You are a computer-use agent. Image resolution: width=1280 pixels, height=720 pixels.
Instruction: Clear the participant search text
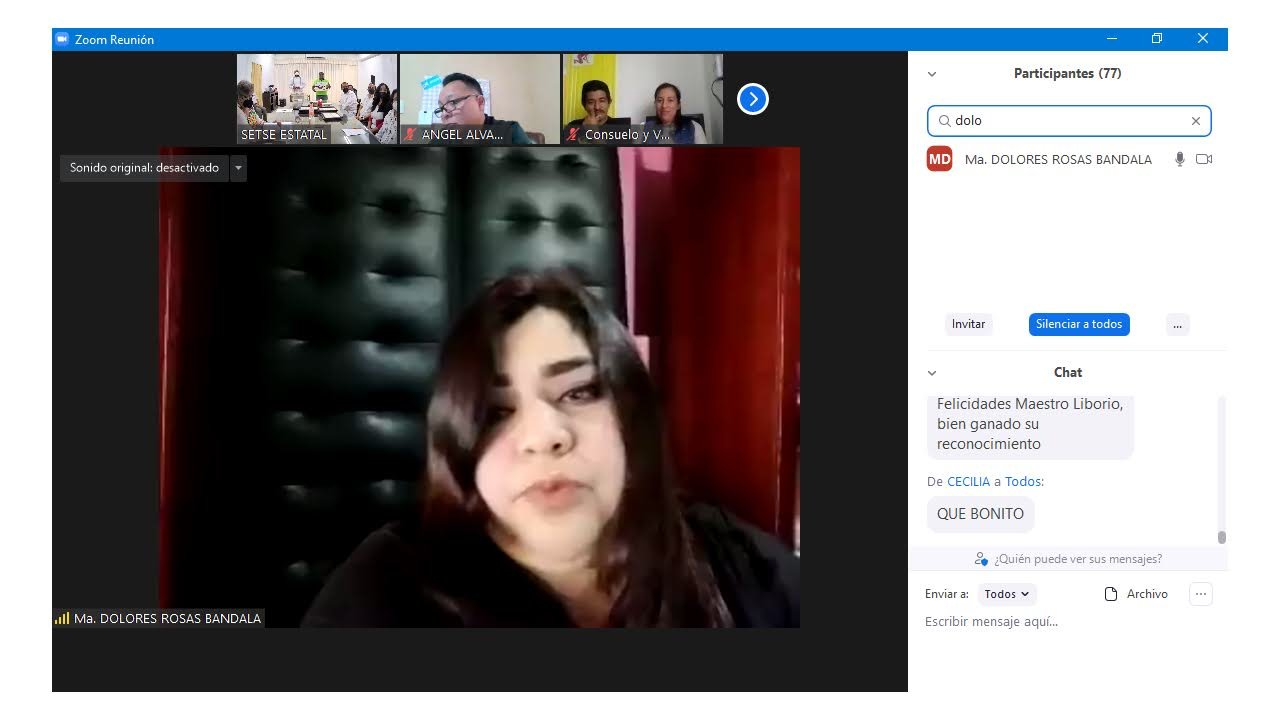(x=1195, y=121)
